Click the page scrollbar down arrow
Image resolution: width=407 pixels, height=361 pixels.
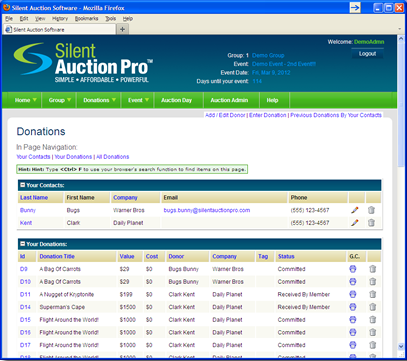click(x=401, y=347)
